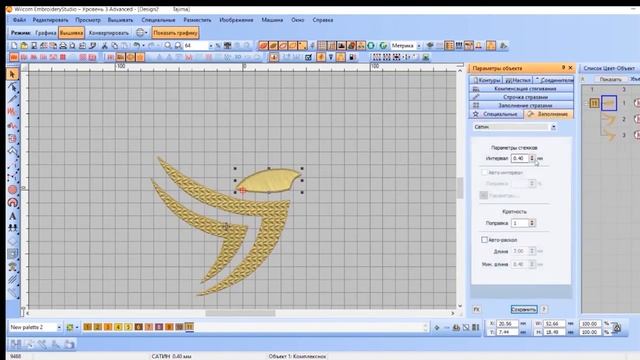Screen dimensions: 640x360
Task: Open the Редактировать menu
Action: point(51,20)
